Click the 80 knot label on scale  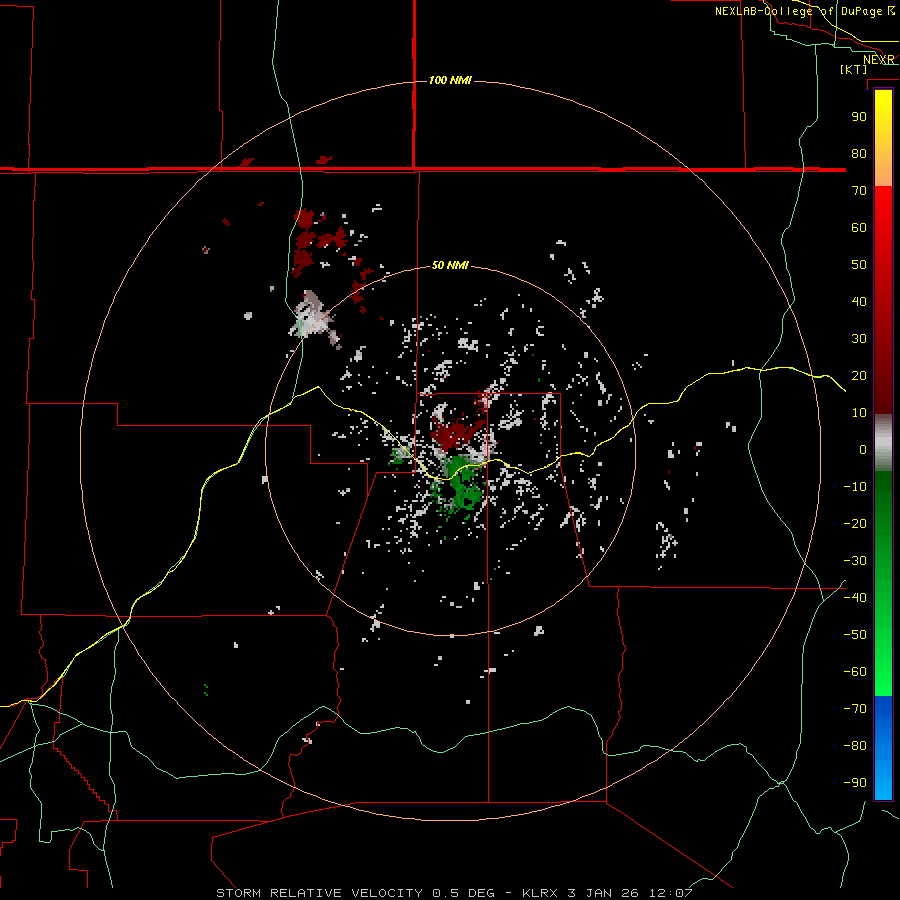859,153
